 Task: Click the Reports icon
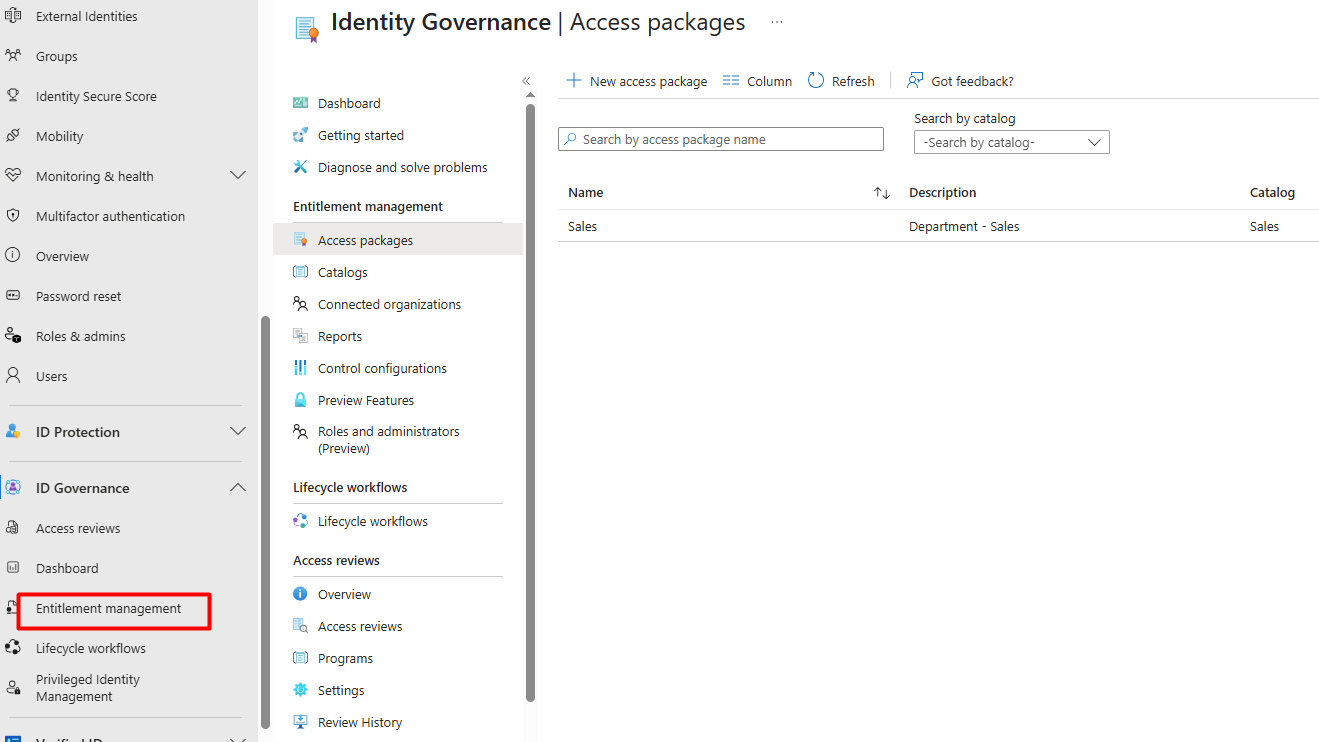300,336
